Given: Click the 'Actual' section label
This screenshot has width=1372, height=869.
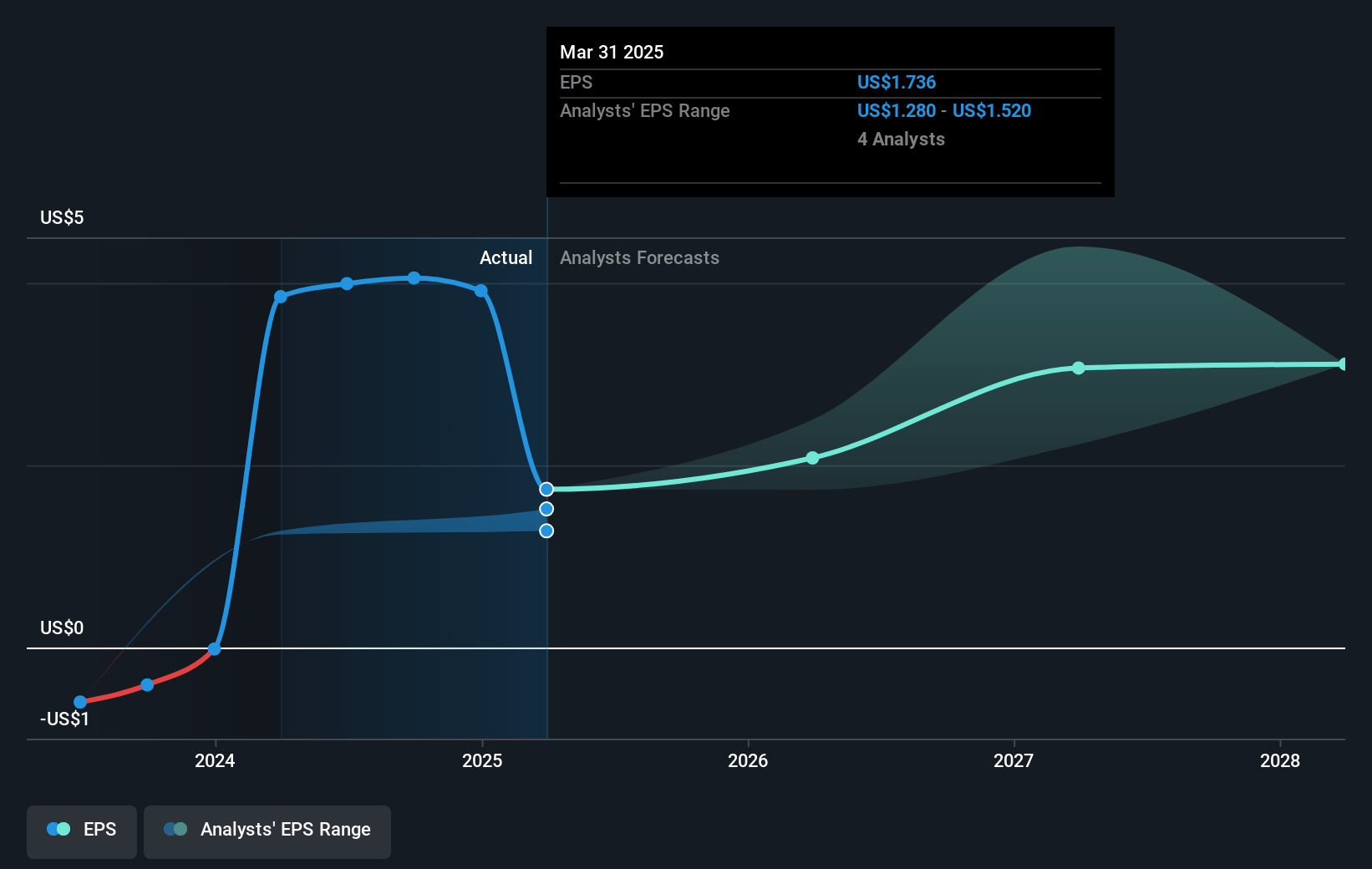Looking at the screenshot, I should click(x=506, y=257).
